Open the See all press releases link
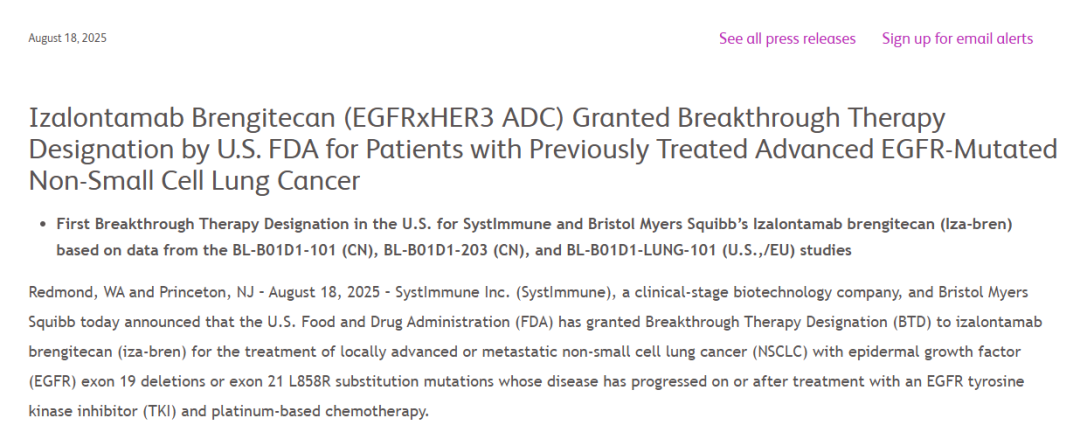The height and width of the screenshot is (439, 1080). click(x=787, y=39)
